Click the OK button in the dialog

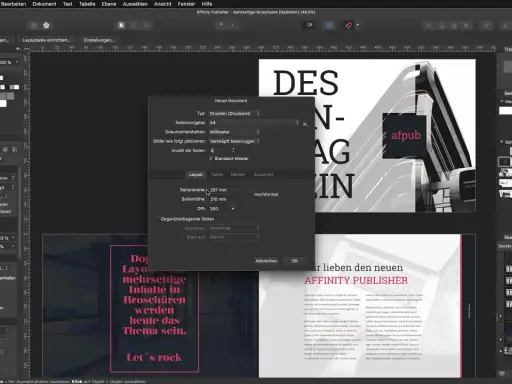[295, 261]
